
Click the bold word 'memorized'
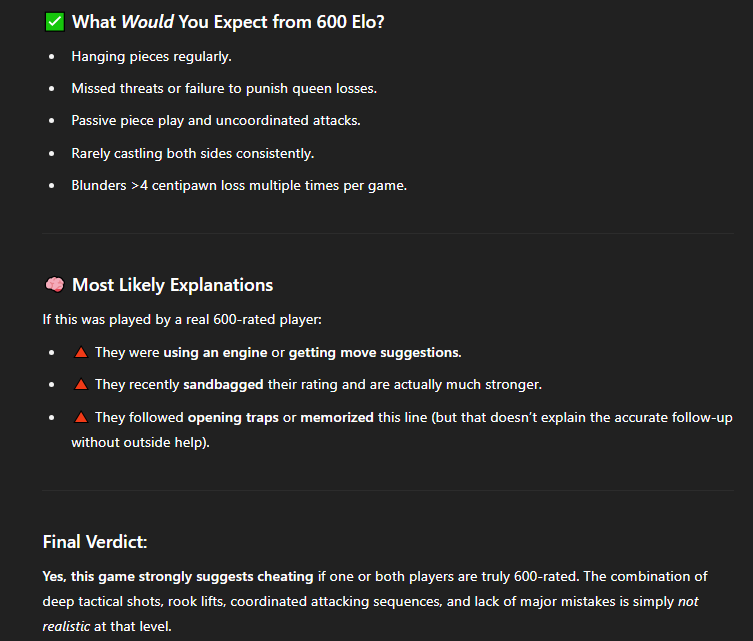[x=337, y=418]
